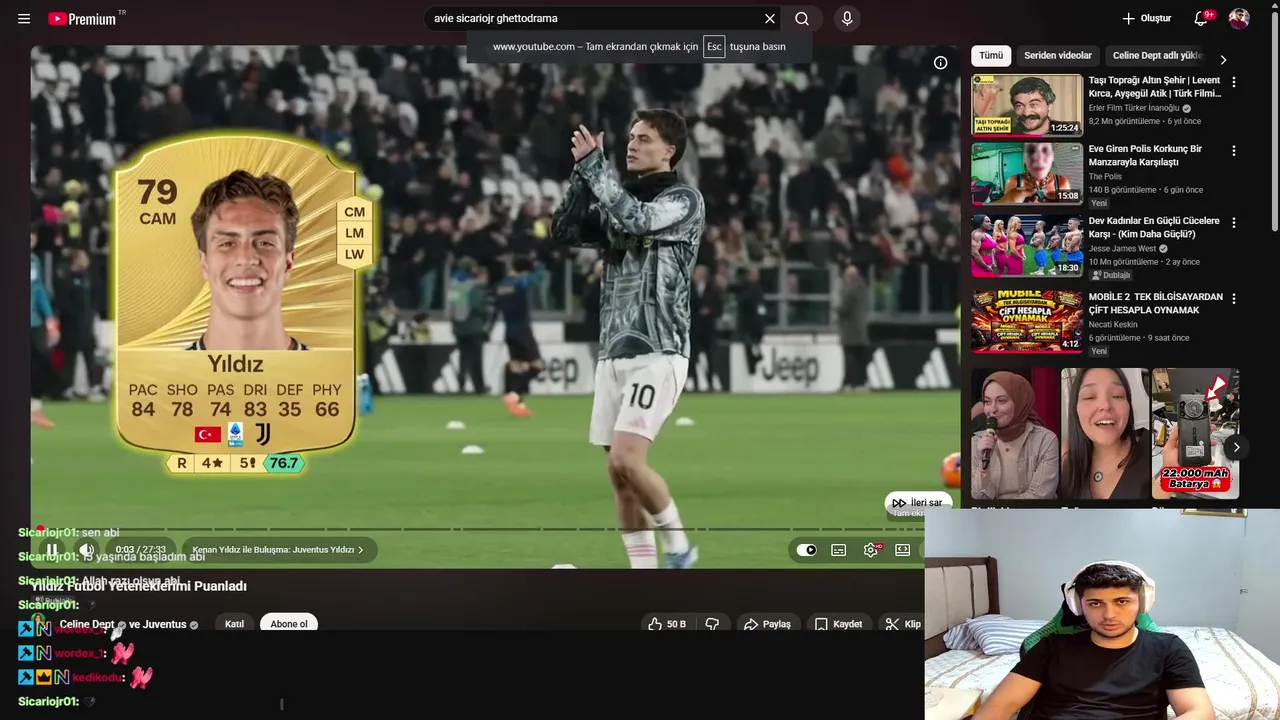Viewport: 1280px width, 720px height.
Task: Open Dev Kadınlar video thumbnail
Action: click(1027, 245)
